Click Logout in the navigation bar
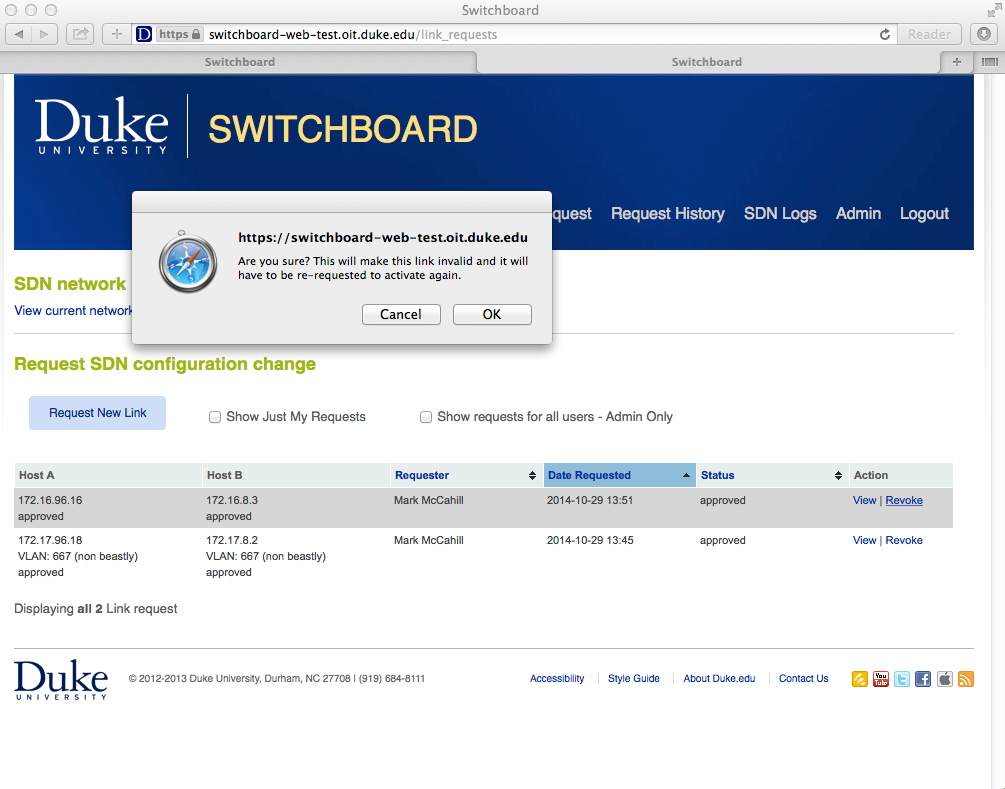 tap(924, 213)
